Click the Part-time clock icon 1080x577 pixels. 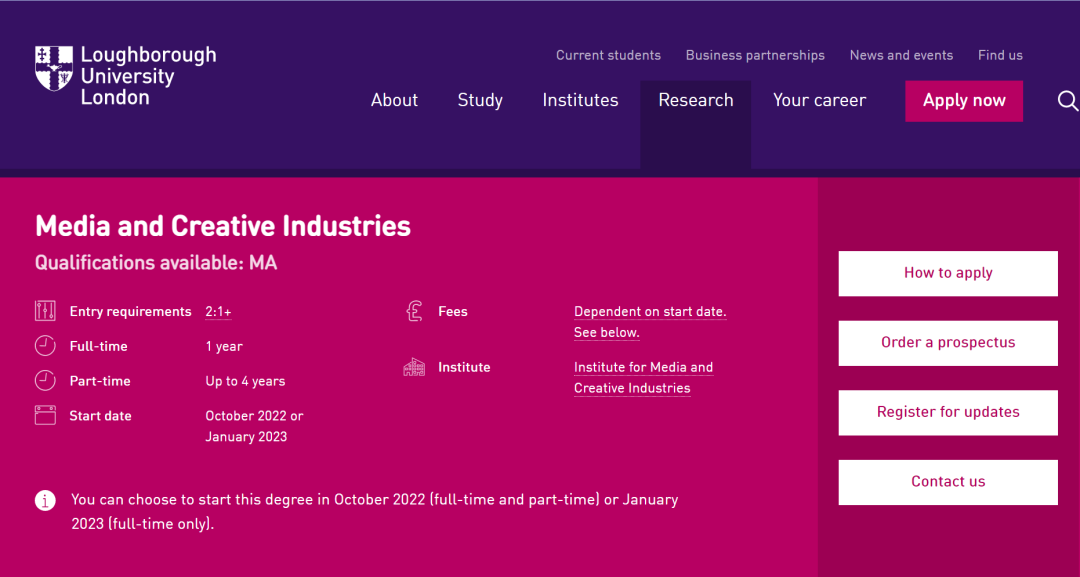point(45,381)
